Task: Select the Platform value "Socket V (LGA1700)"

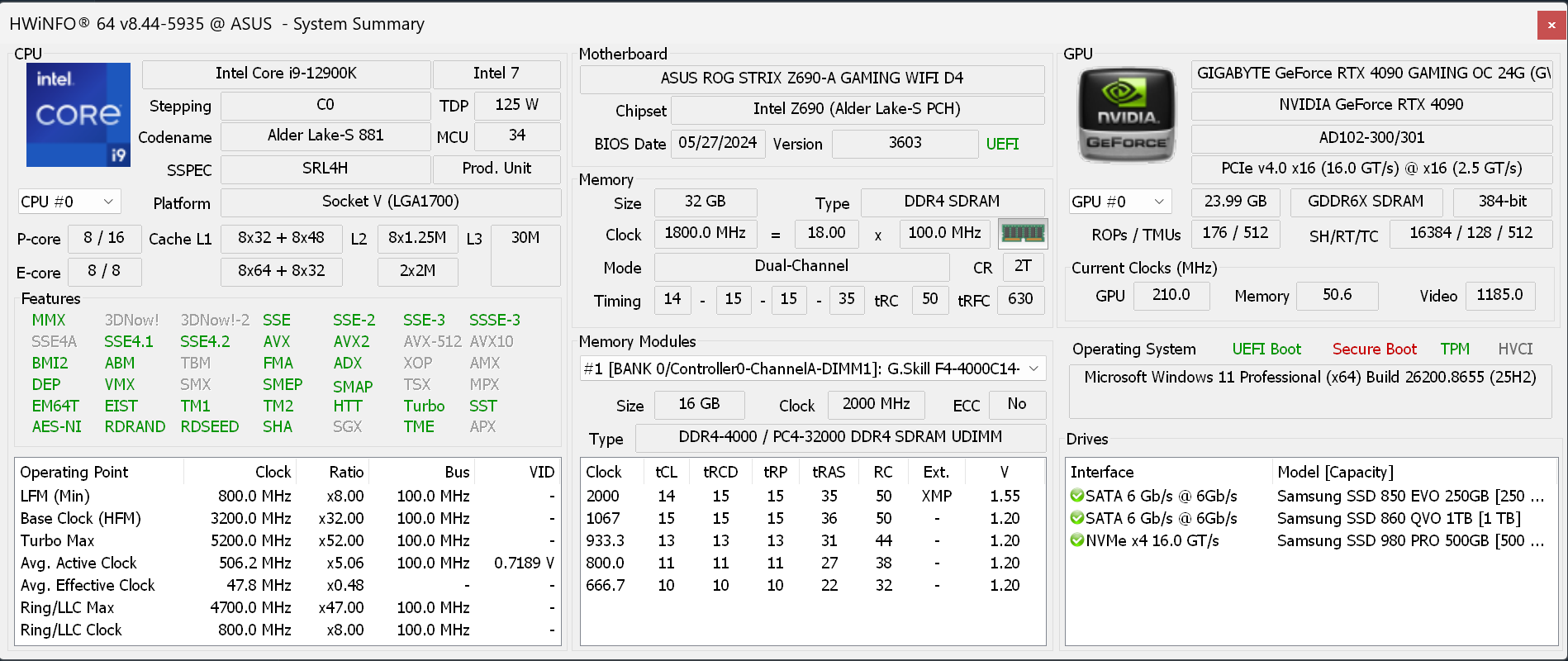Action: tap(391, 202)
